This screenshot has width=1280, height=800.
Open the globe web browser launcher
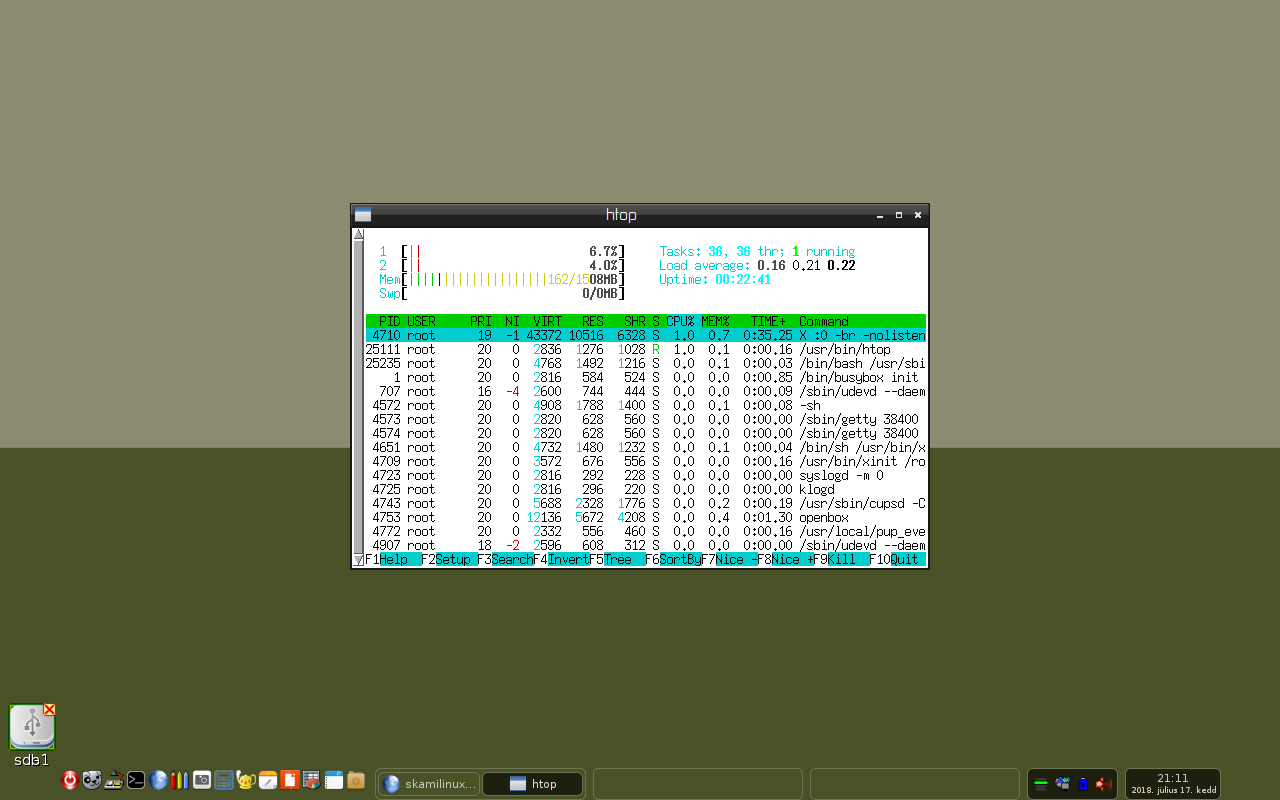pos(158,780)
